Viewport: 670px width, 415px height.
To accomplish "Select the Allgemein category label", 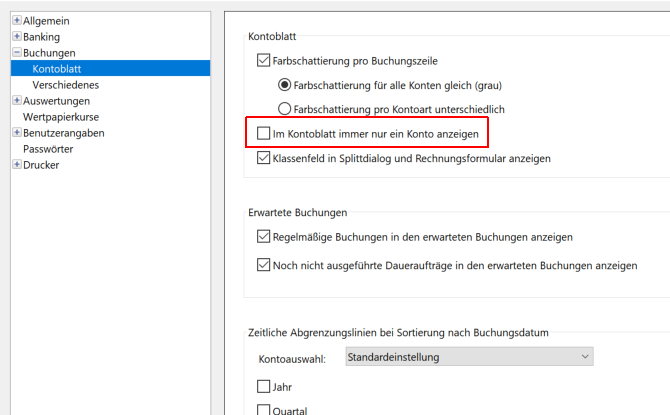I will tap(46, 21).
